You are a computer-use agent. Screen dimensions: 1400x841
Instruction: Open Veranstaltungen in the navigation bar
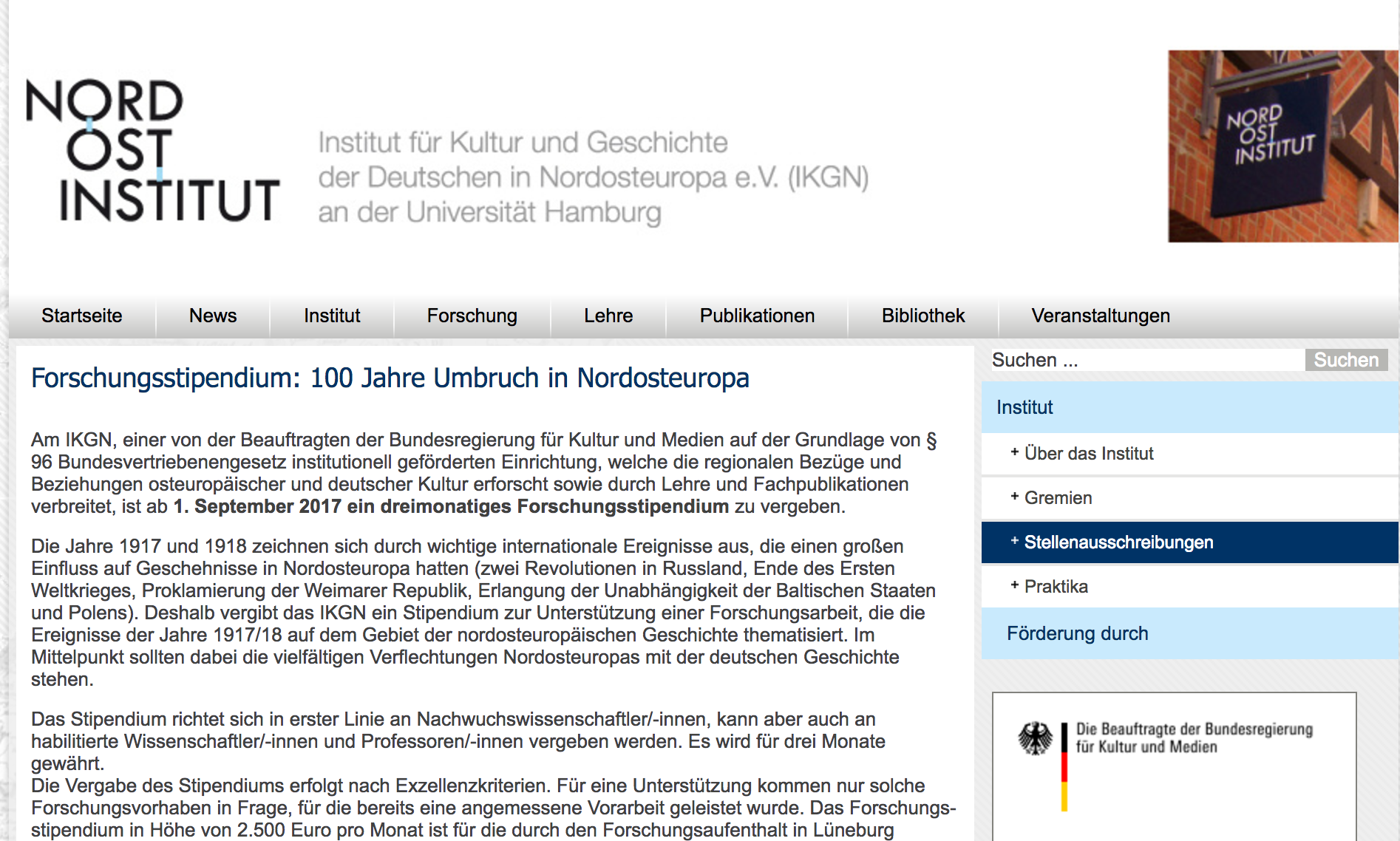pyautogui.click(x=1101, y=316)
